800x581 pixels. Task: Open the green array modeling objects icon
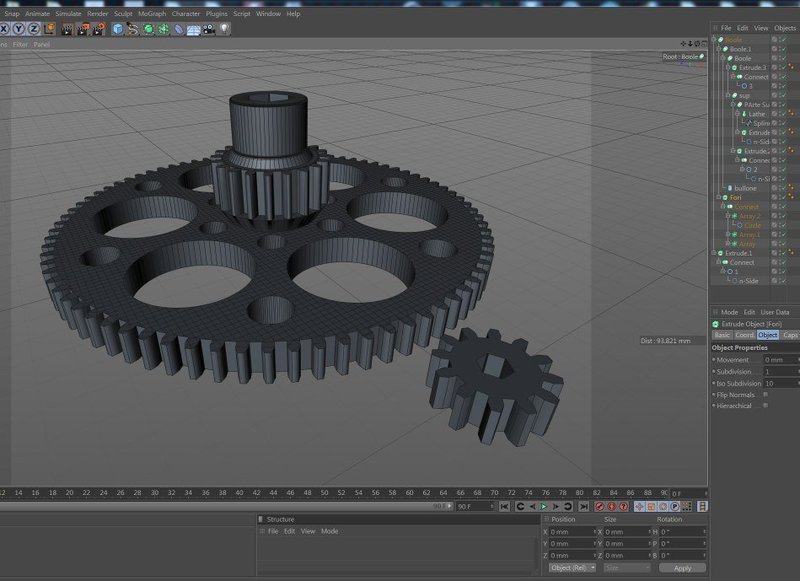coord(163,29)
